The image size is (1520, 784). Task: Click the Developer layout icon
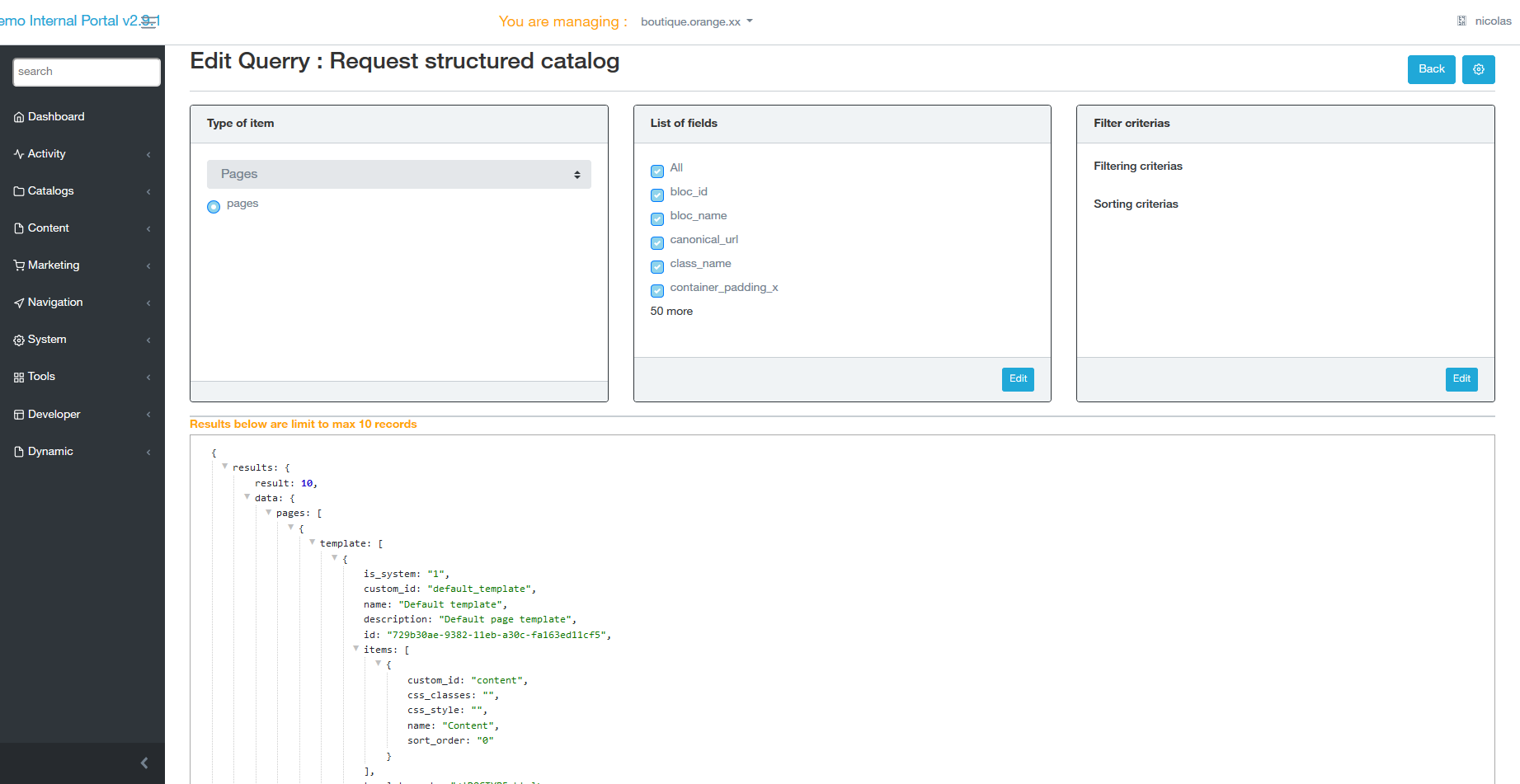coord(19,415)
